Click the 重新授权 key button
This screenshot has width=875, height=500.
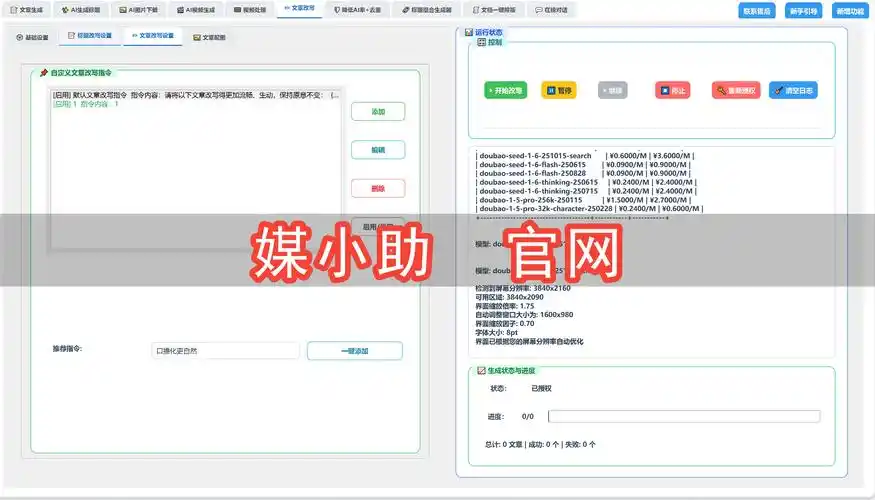736,90
